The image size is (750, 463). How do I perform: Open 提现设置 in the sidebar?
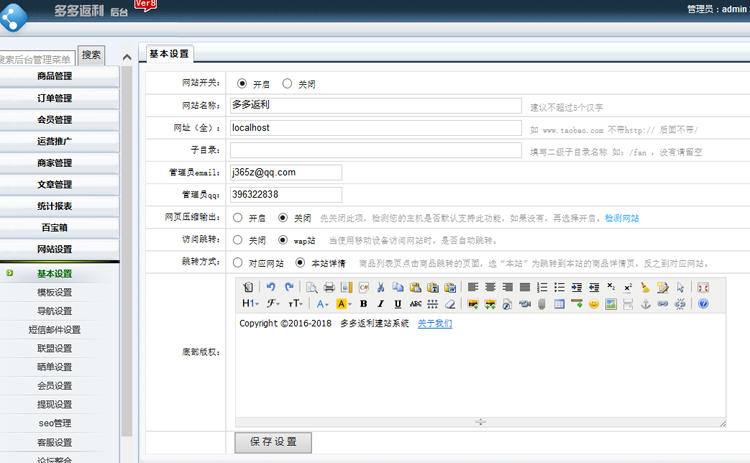(x=55, y=404)
